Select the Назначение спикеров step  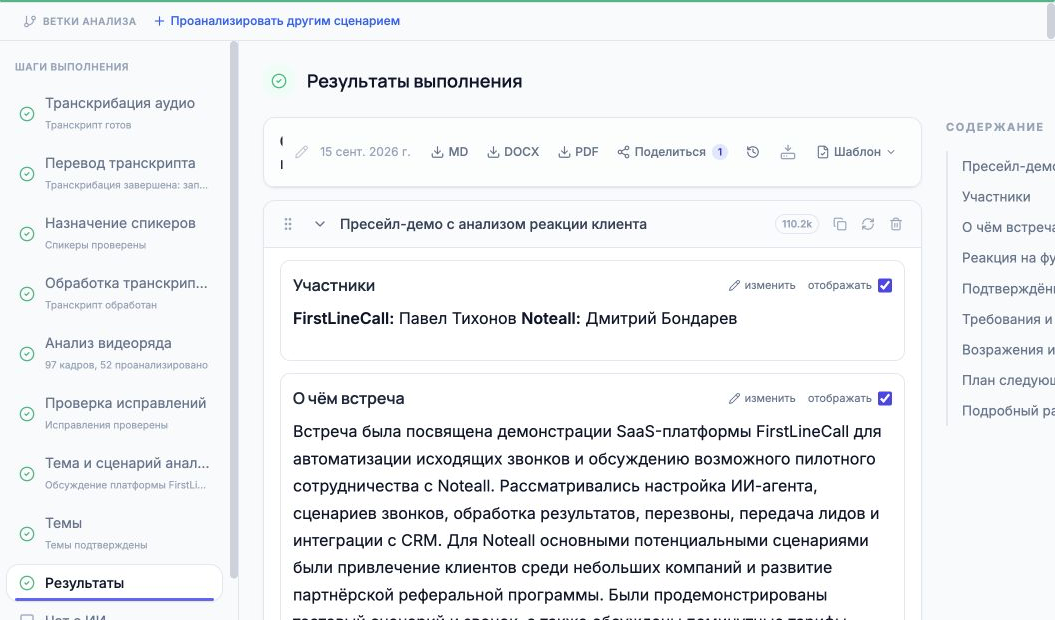coord(114,233)
